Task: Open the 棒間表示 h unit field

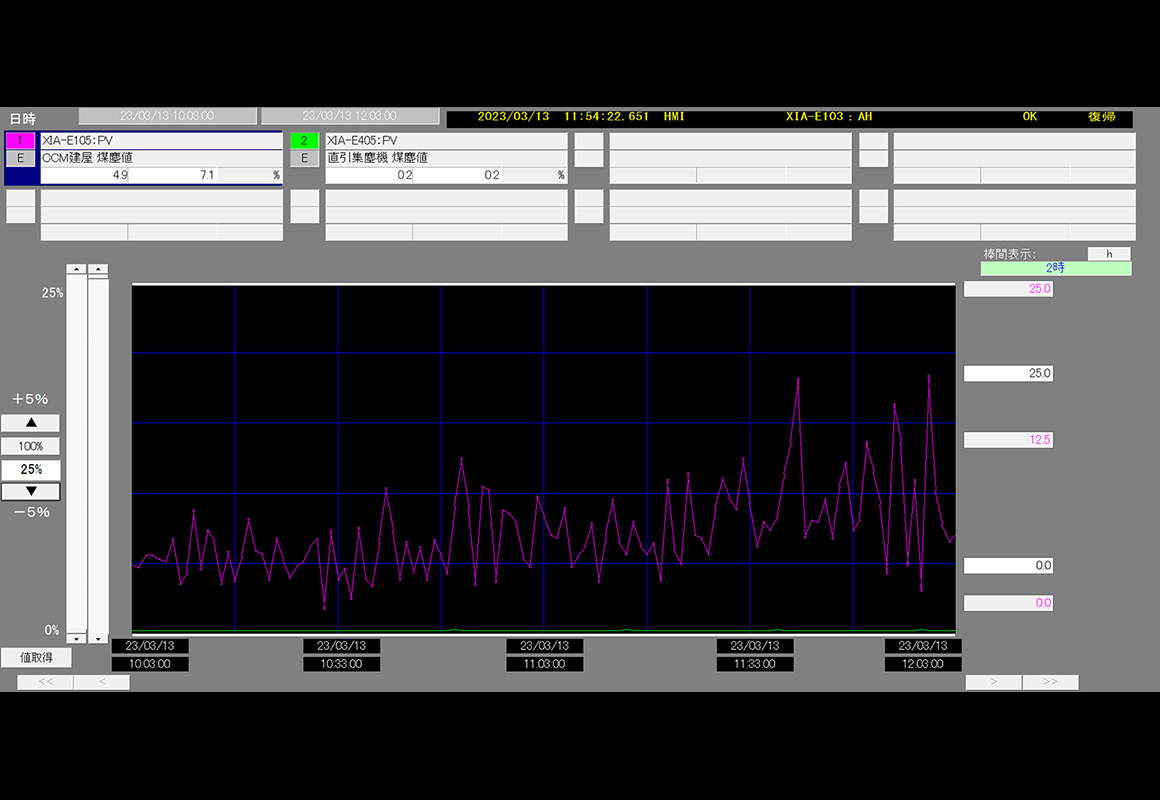Action: point(1109,254)
